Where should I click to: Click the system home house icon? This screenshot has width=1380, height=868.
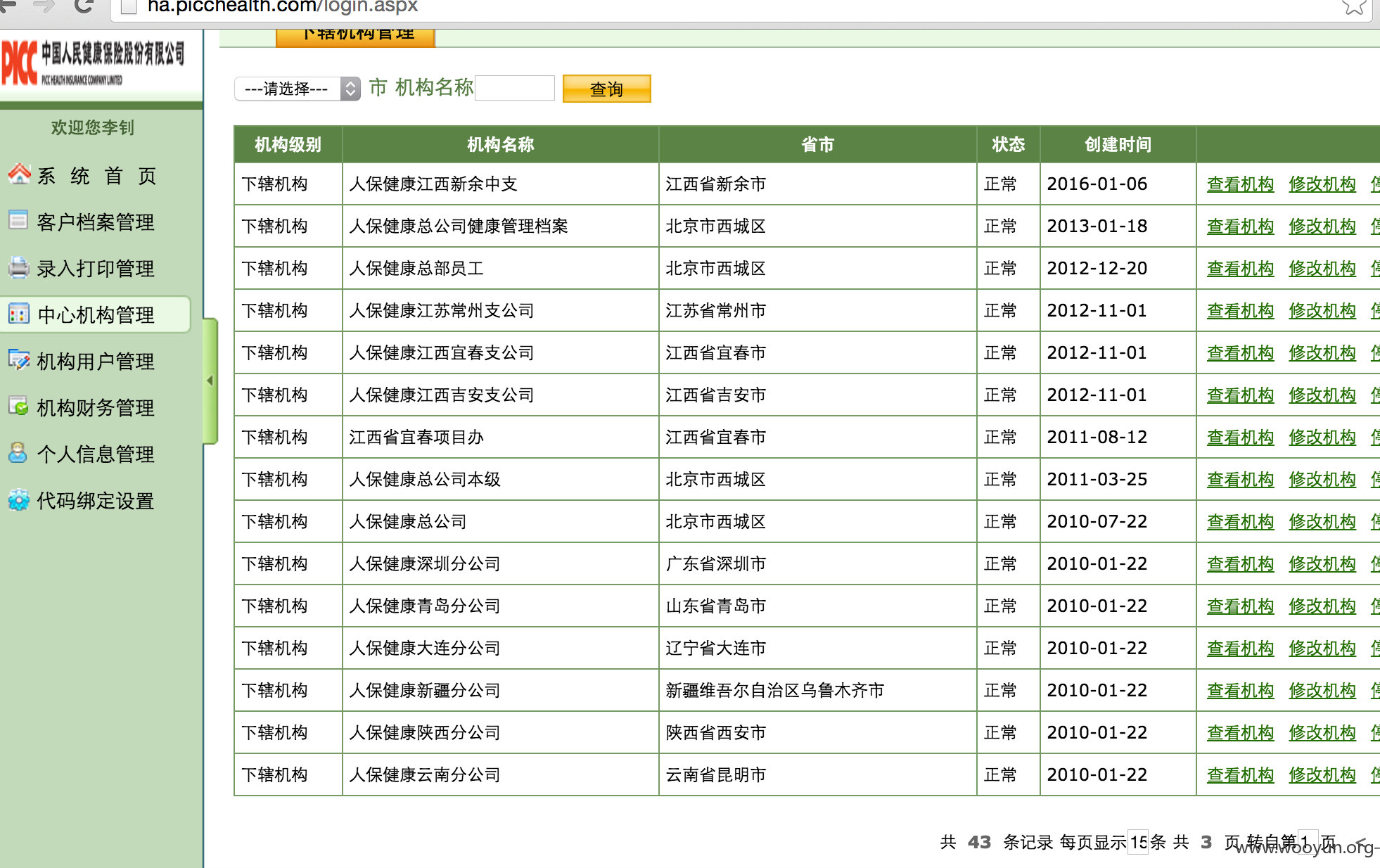(19, 174)
